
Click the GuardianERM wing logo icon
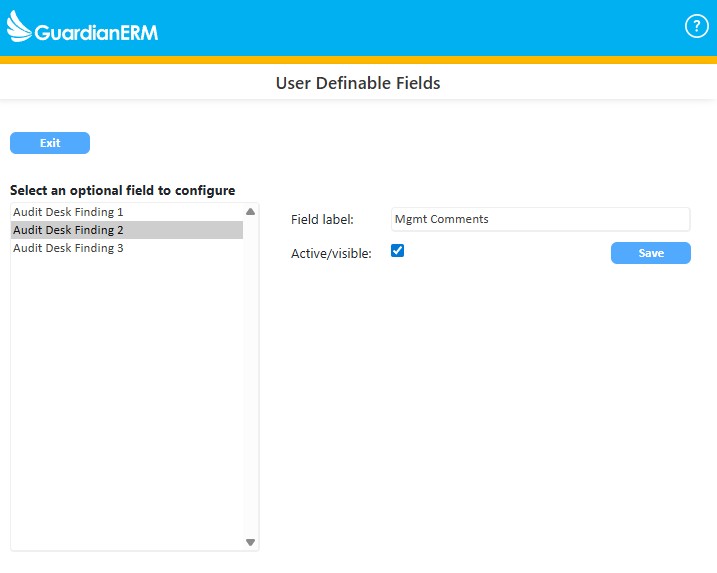[20, 28]
